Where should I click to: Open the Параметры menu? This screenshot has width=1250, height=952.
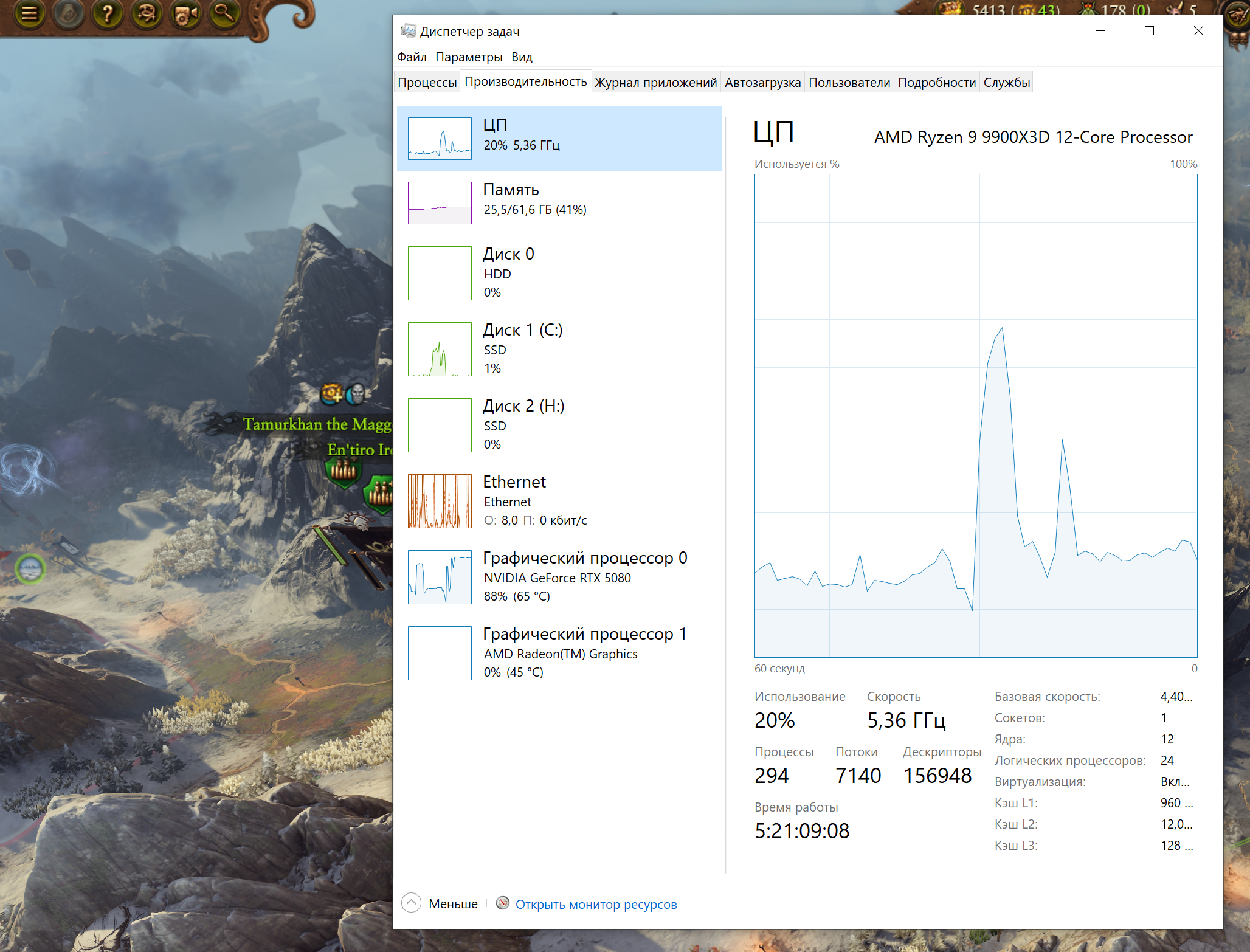pyautogui.click(x=469, y=57)
